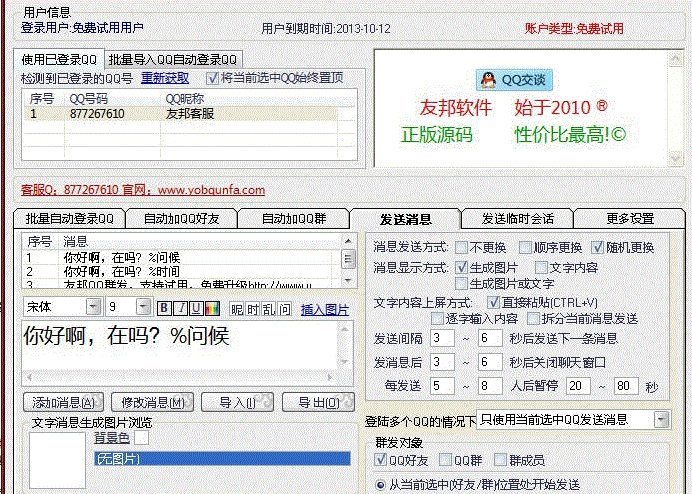Insert greeting variable 问 button
The width and height of the screenshot is (692, 494).
tap(285, 309)
